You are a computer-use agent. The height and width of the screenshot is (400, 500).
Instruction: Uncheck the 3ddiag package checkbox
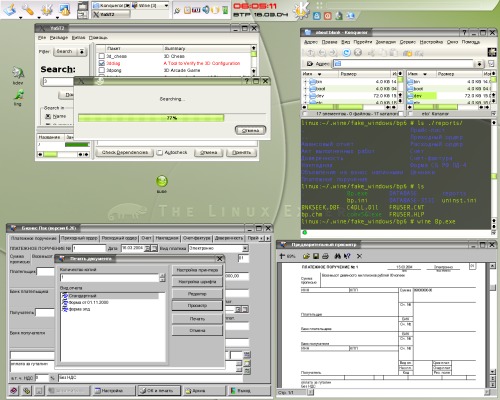tap(102, 63)
